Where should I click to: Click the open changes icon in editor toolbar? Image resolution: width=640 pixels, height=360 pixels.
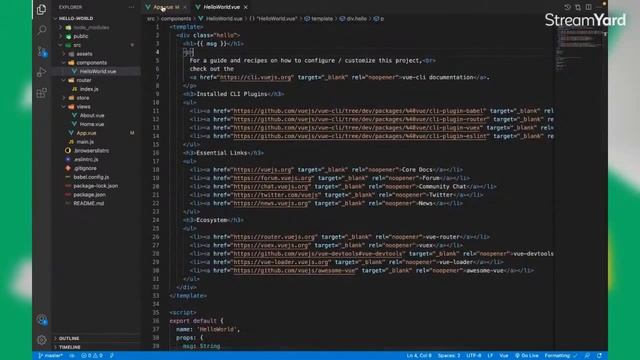[578, 7]
